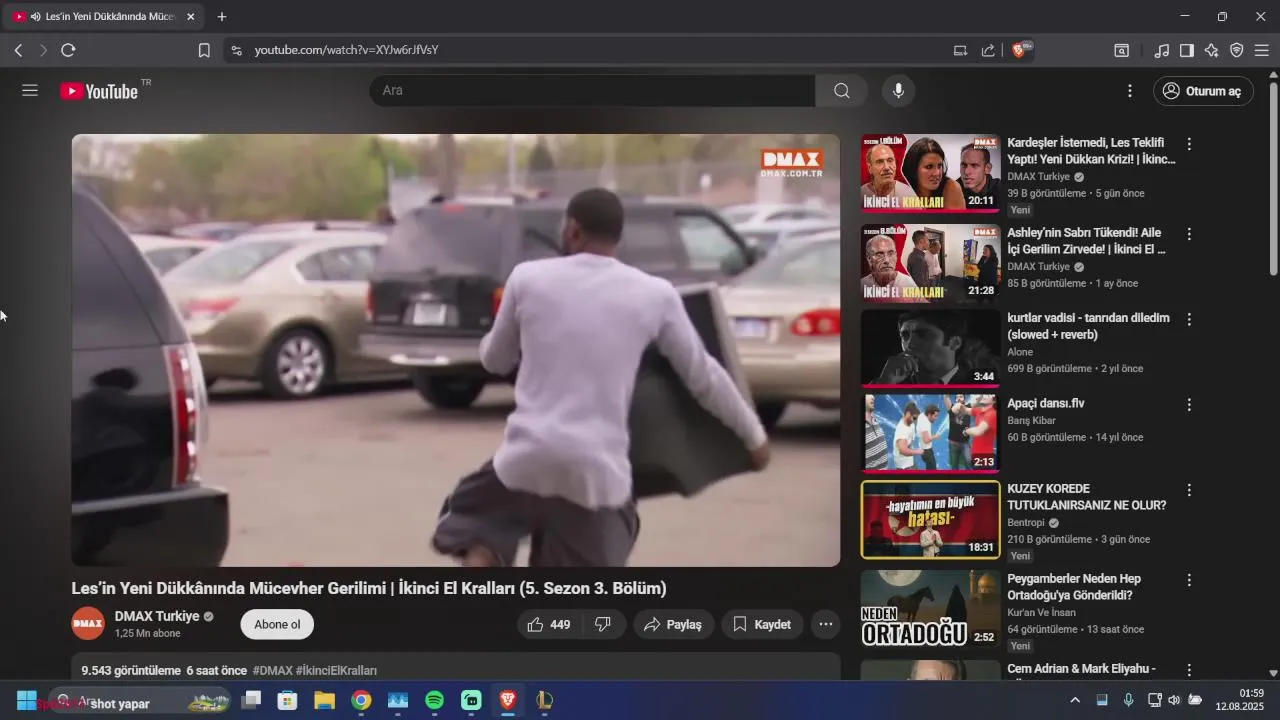Open tab search icon in toolbar
Viewport: 1280px width, 720px height.
(x=1122, y=50)
